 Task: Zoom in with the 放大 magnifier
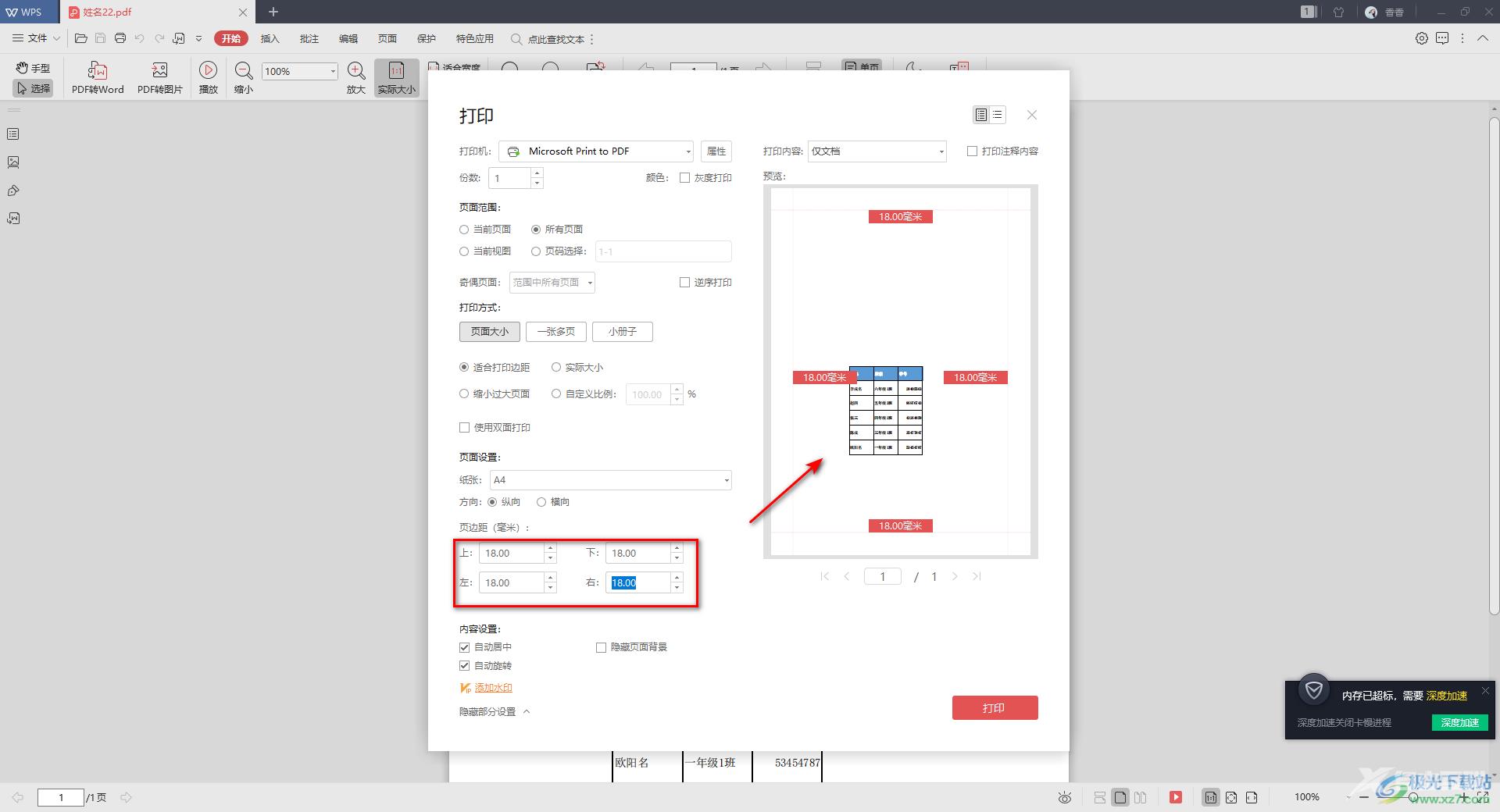click(356, 78)
